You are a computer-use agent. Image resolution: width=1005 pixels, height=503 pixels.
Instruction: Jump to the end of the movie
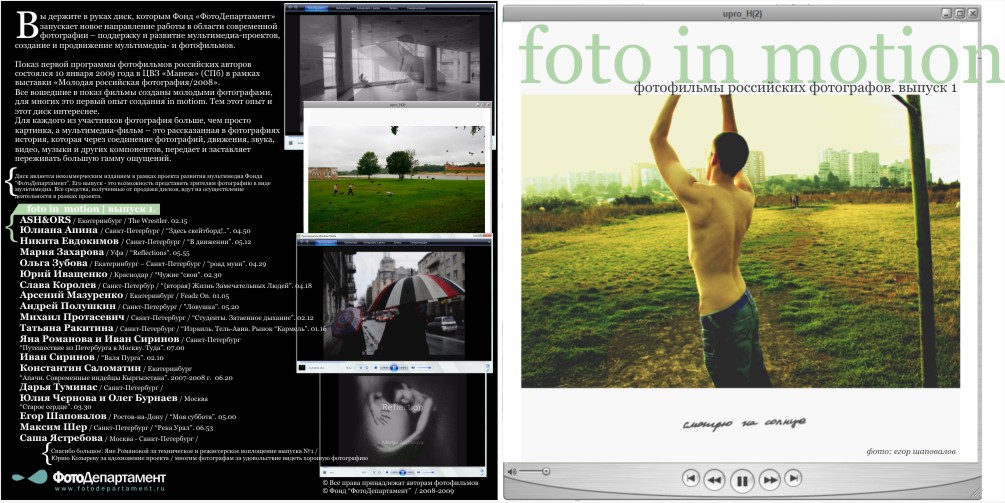click(x=793, y=478)
